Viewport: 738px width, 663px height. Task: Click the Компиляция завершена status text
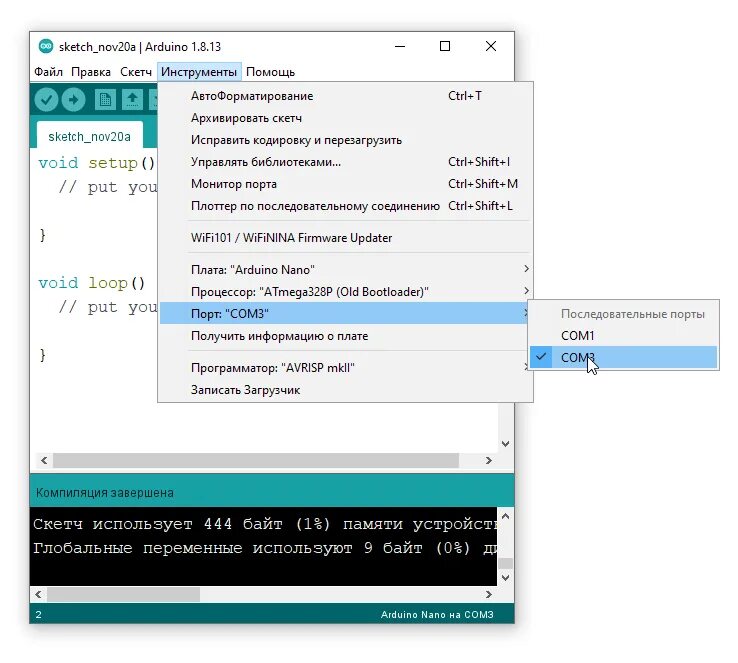click(x=104, y=493)
